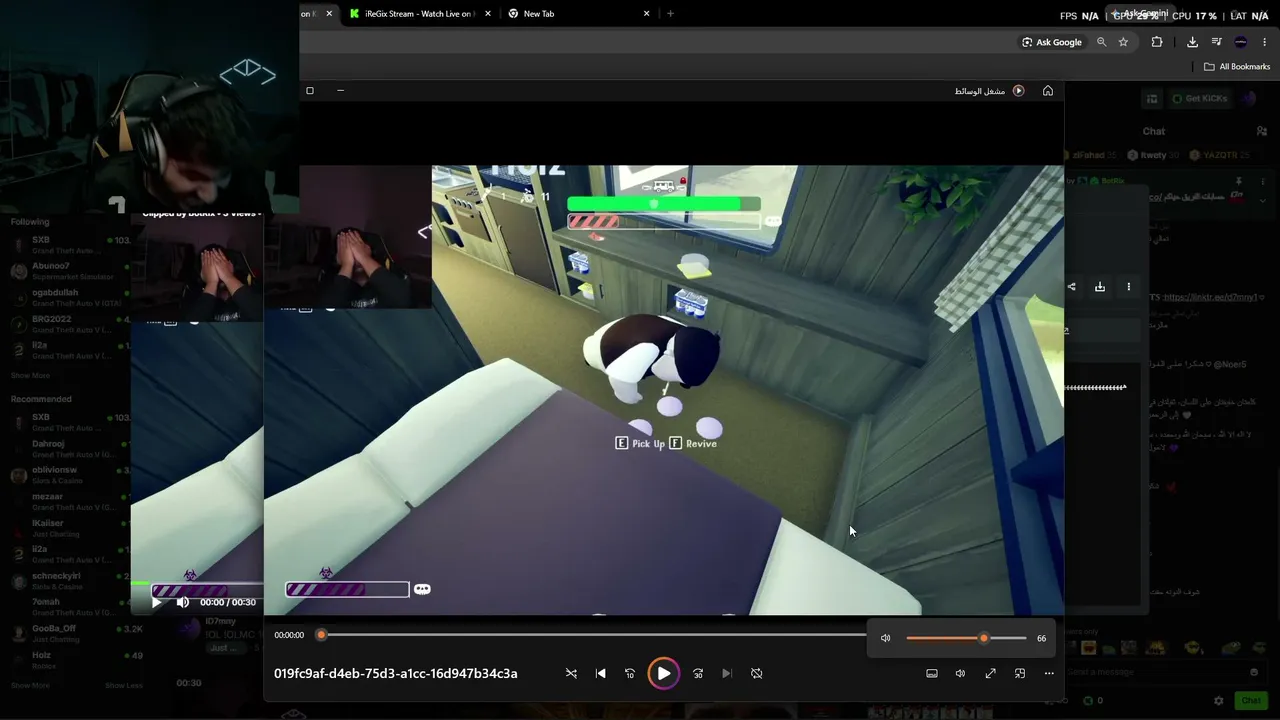Open Abunoo7 channel in sidebar

point(70,271)
